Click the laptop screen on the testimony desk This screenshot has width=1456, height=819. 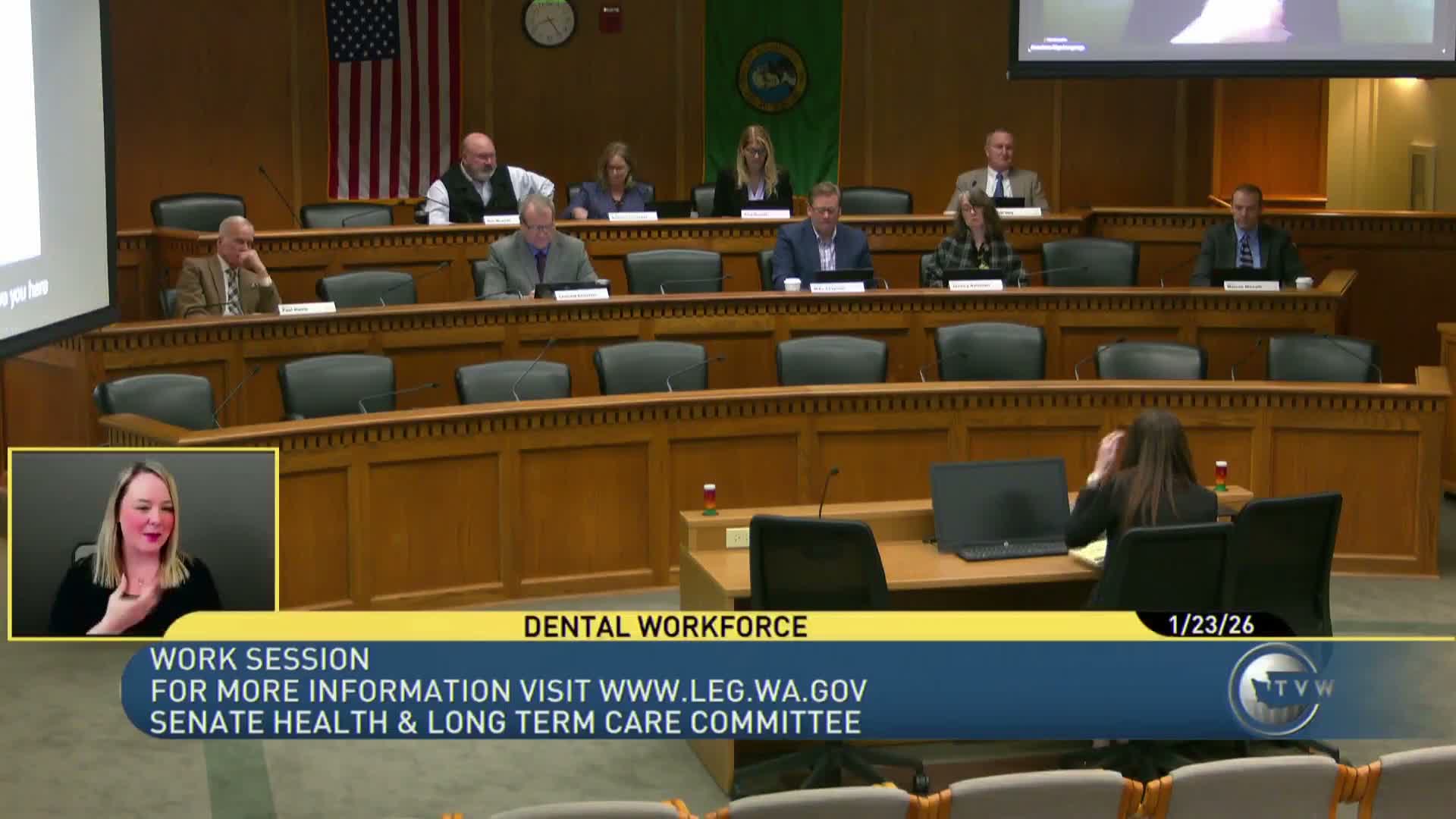point(999,499)
